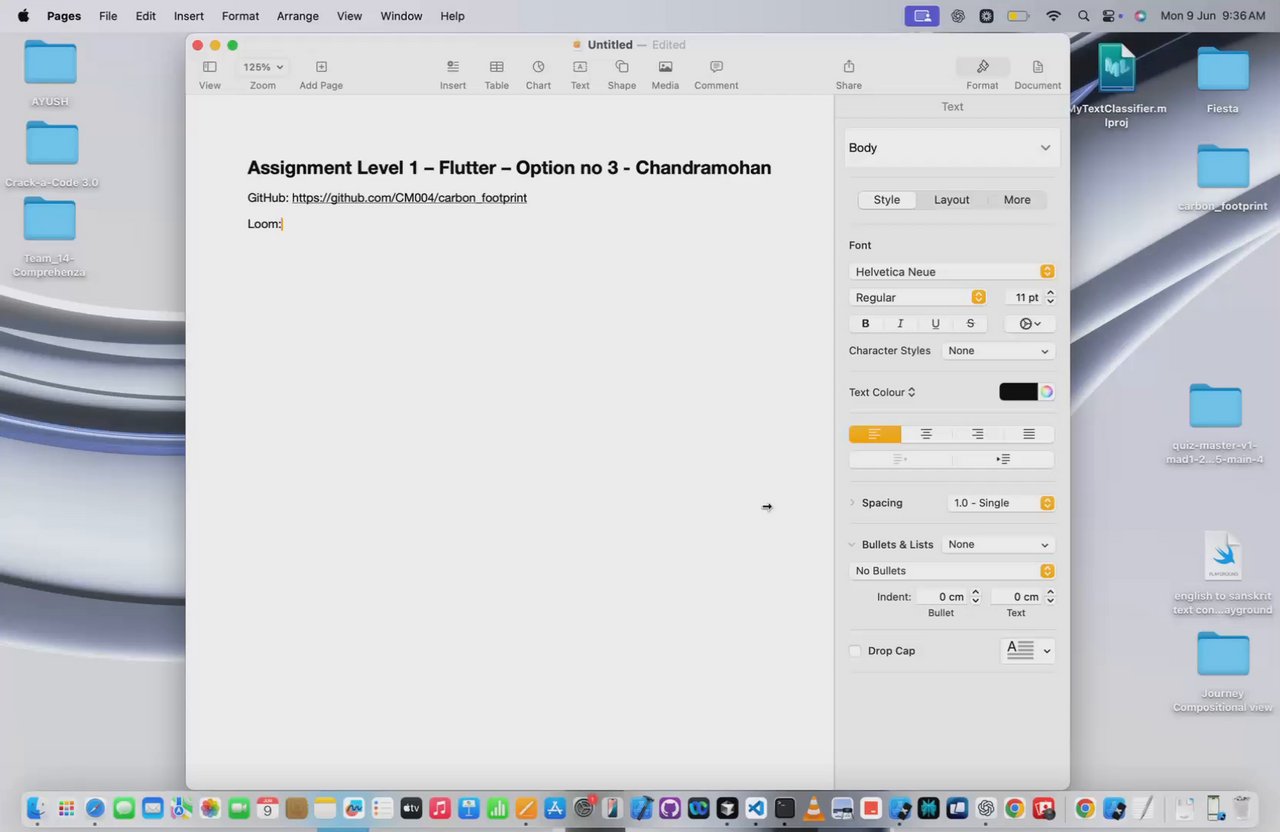Viewport: 1280px width, 832px height.
Task: Add a Comment using toolbar icon
Action: tap(716, 67)
